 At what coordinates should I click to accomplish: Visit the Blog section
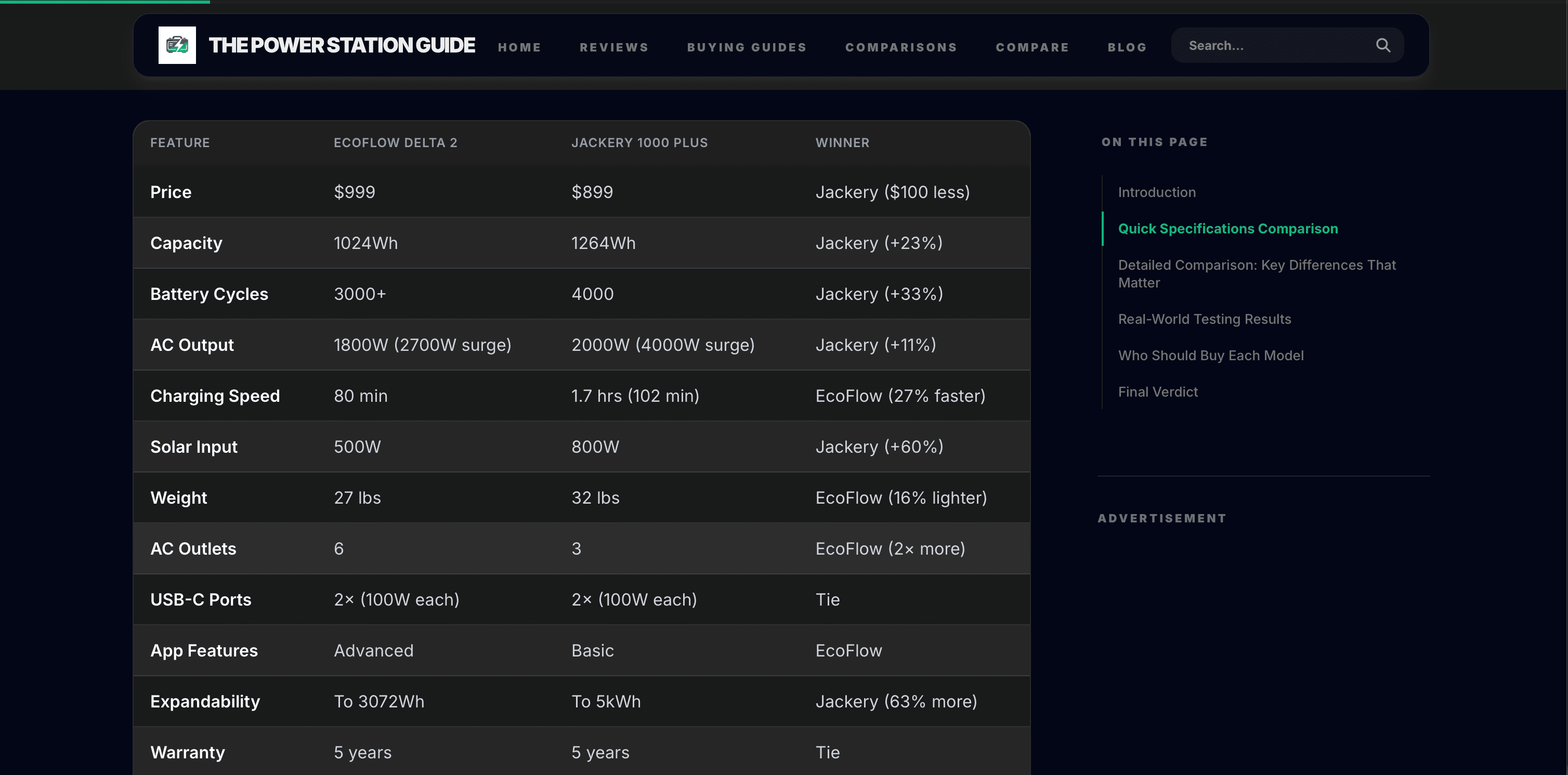[1127, 47]
